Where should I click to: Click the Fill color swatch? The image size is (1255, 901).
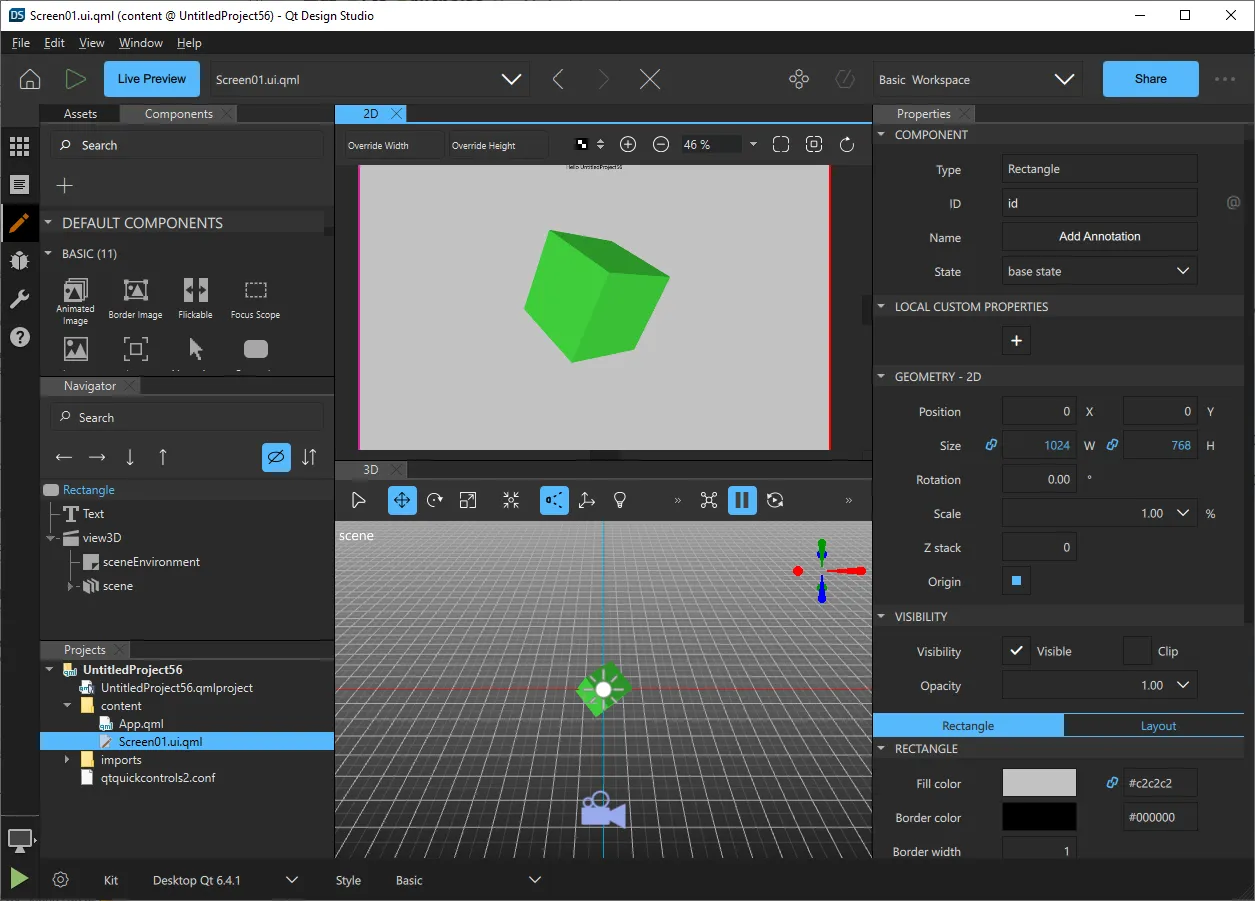coord(1039,783)
